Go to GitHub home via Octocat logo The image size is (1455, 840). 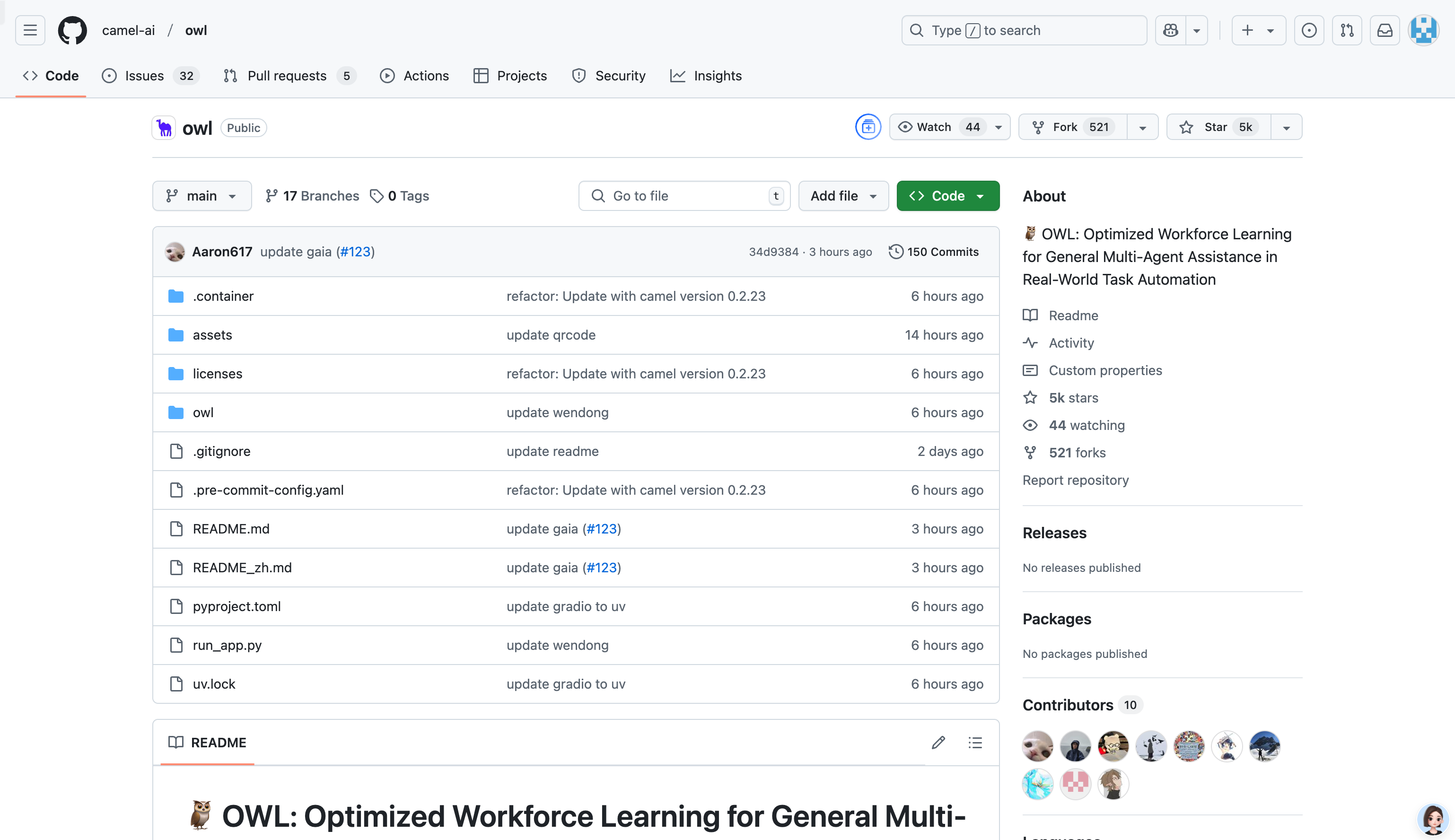(72, 30)
